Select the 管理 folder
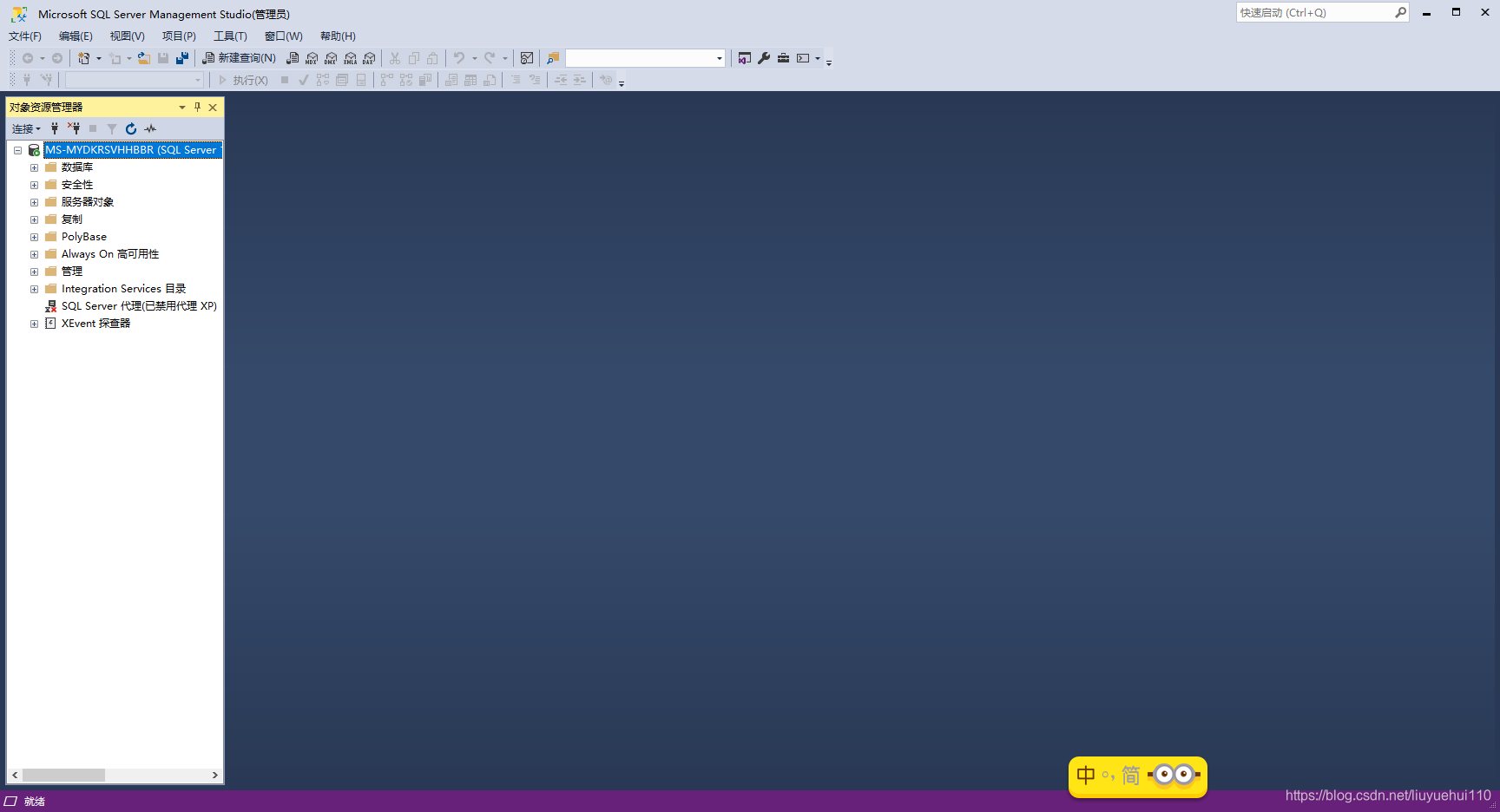 click(72, 272)
